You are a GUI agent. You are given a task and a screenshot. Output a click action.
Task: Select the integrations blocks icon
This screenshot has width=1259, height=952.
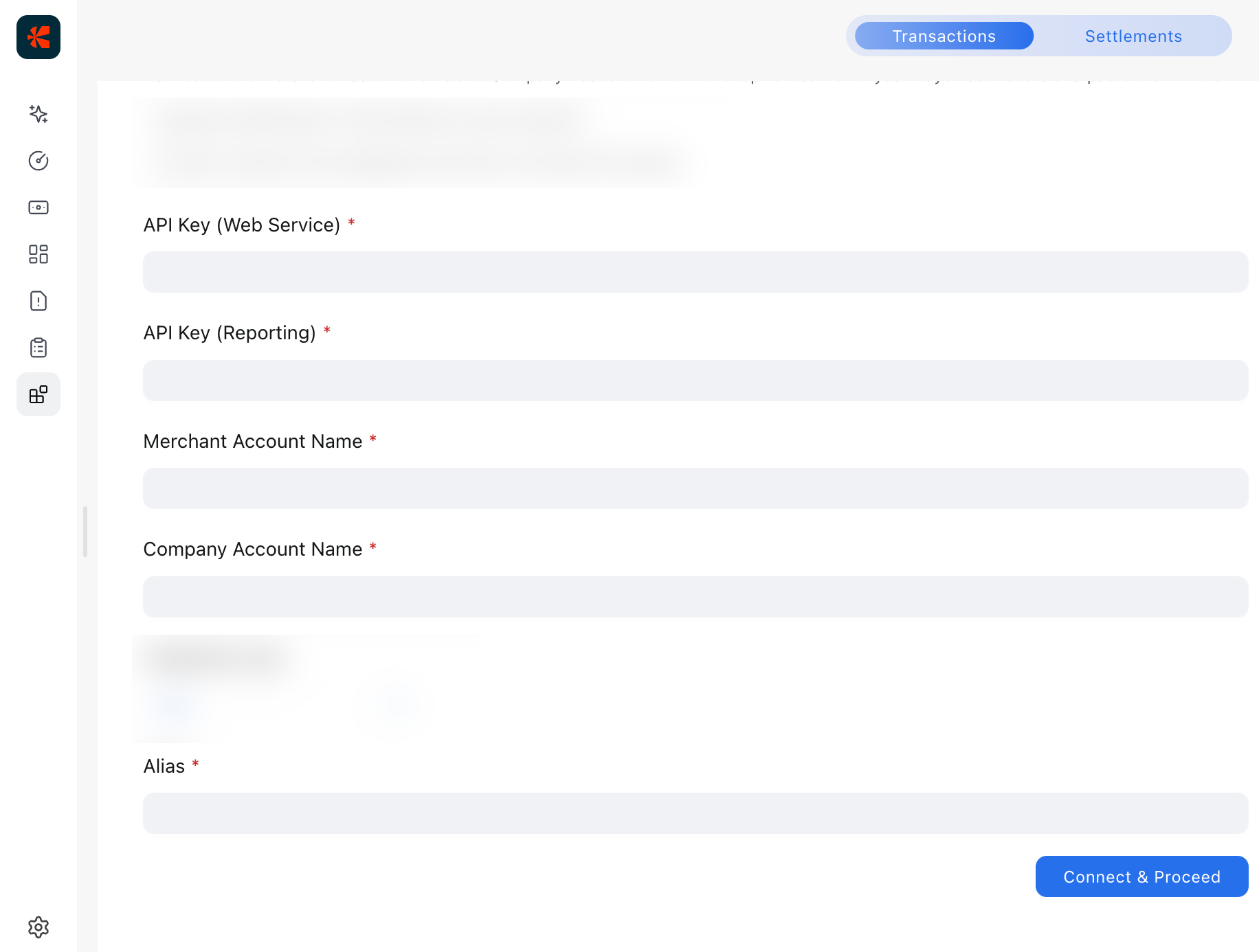(38, 394)
